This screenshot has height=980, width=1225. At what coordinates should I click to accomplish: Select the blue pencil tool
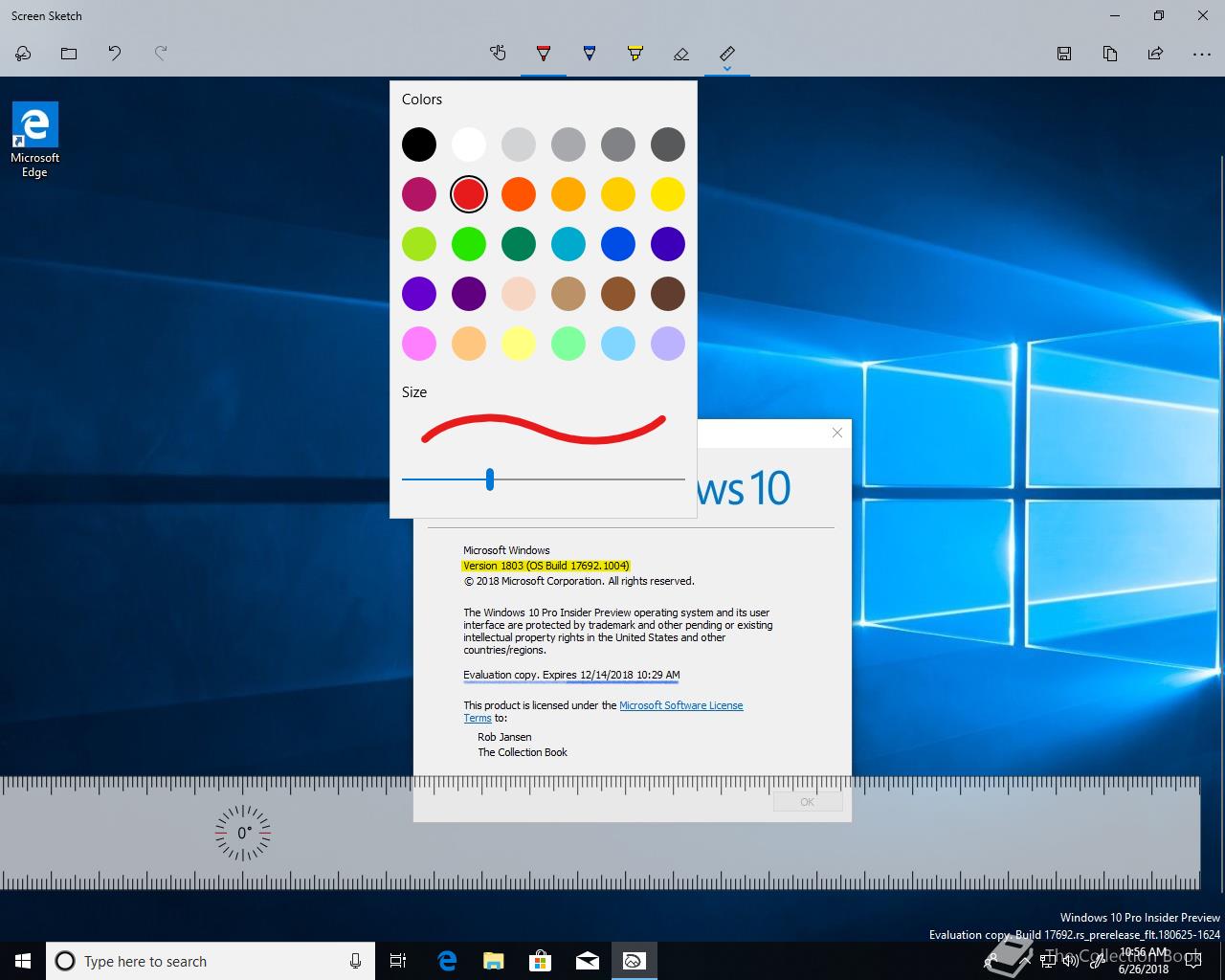[x=590, y=54]
